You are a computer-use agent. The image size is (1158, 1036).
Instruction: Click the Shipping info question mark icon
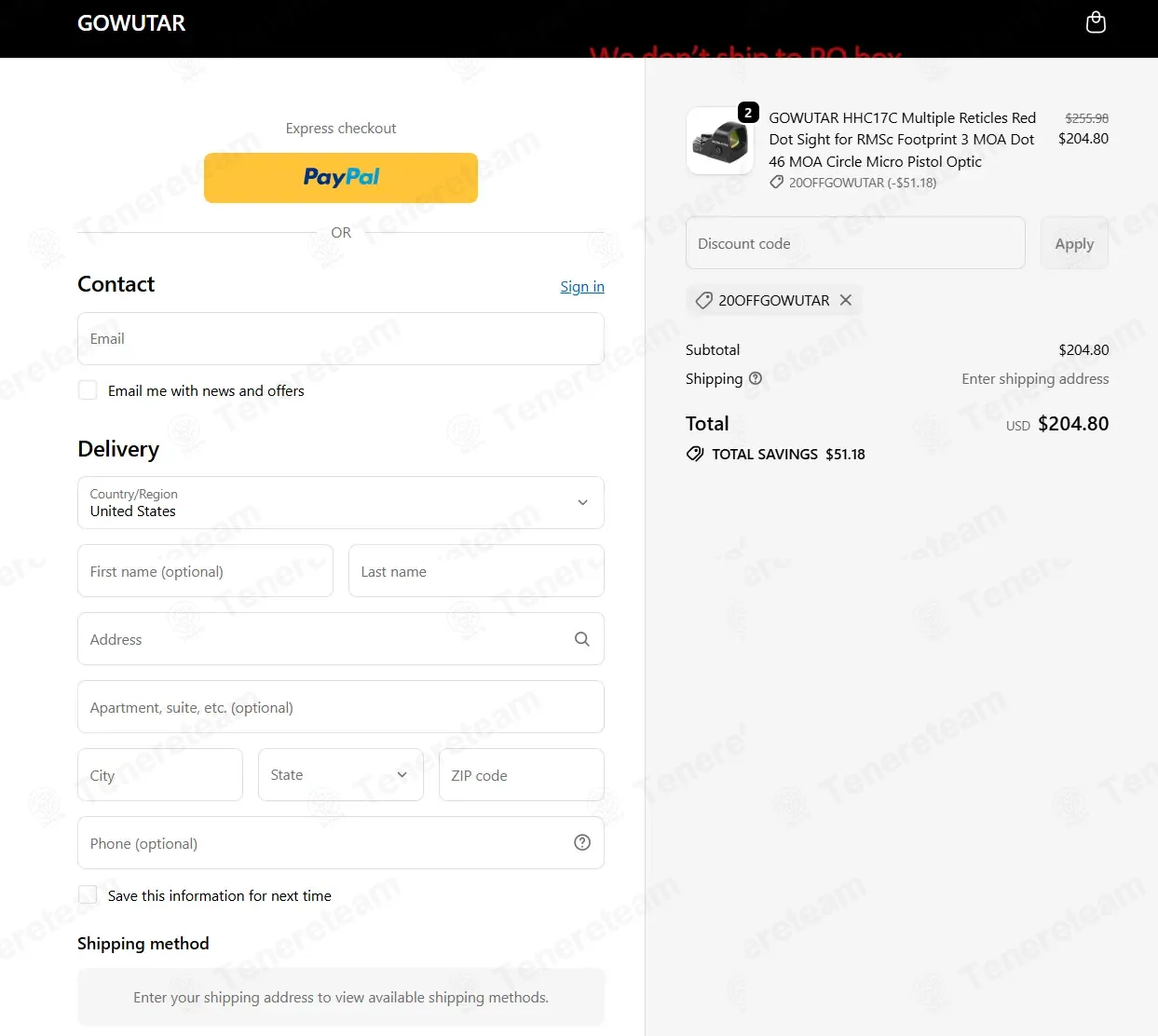tap(756, 378)
